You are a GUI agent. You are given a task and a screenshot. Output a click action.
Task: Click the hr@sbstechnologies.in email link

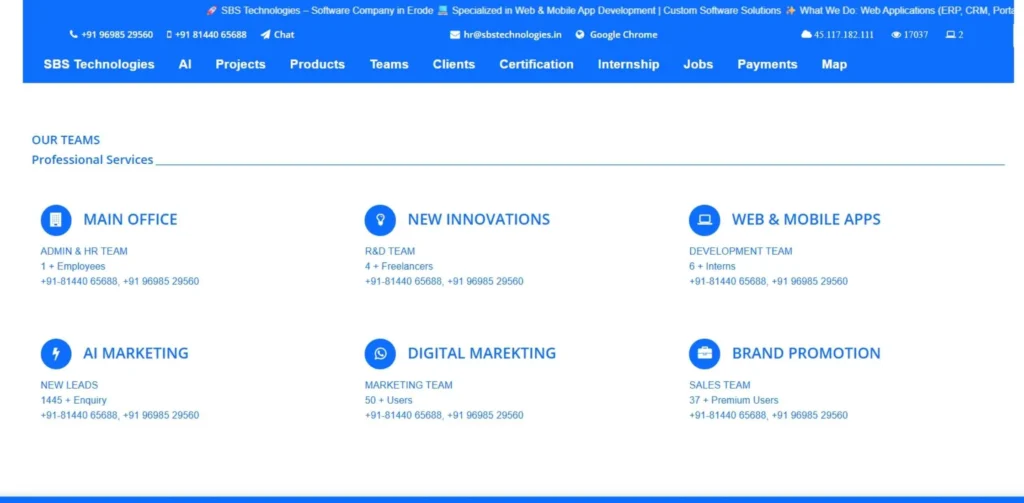(x=511, y=35)
